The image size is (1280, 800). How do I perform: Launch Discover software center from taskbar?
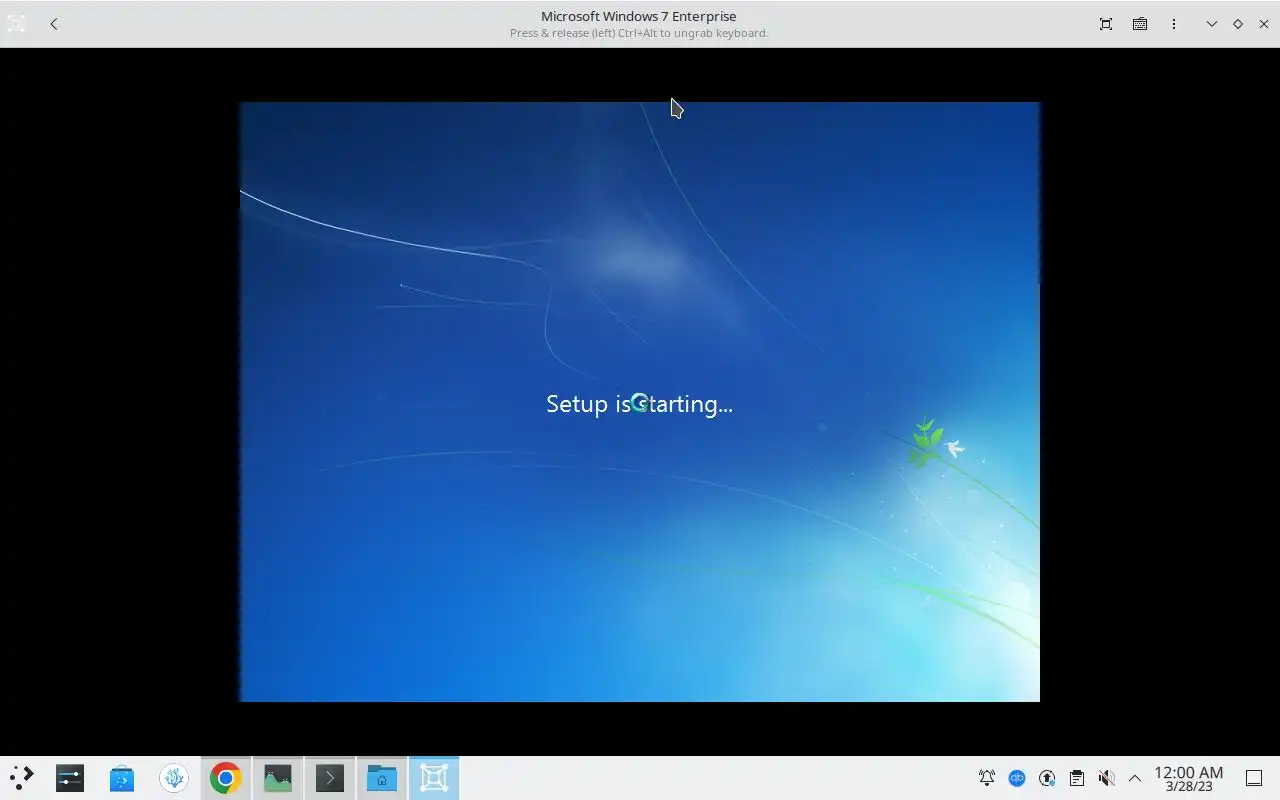[122, 778]
